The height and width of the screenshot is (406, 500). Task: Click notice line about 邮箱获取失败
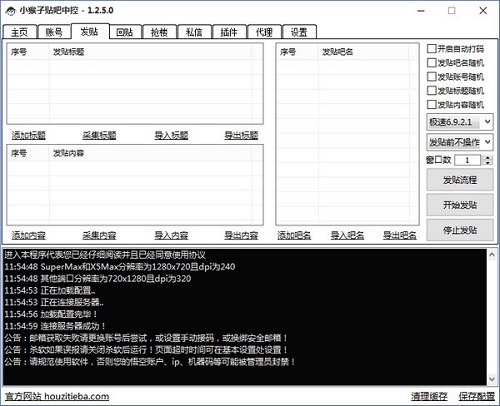point(146,338)
